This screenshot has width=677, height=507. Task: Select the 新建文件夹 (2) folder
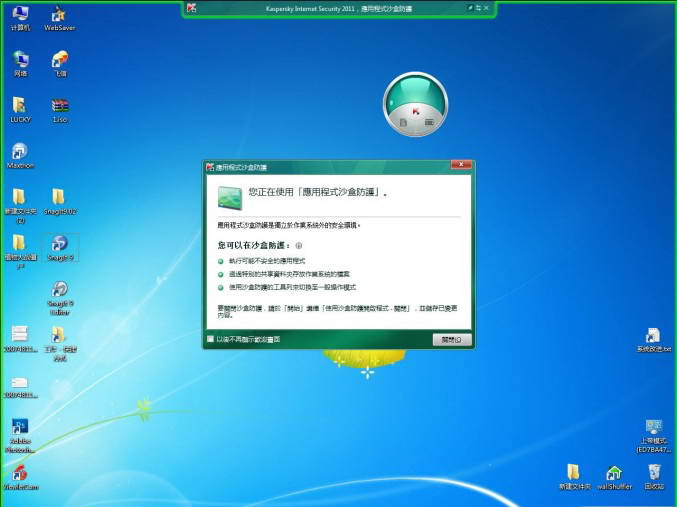click(20, 206)
